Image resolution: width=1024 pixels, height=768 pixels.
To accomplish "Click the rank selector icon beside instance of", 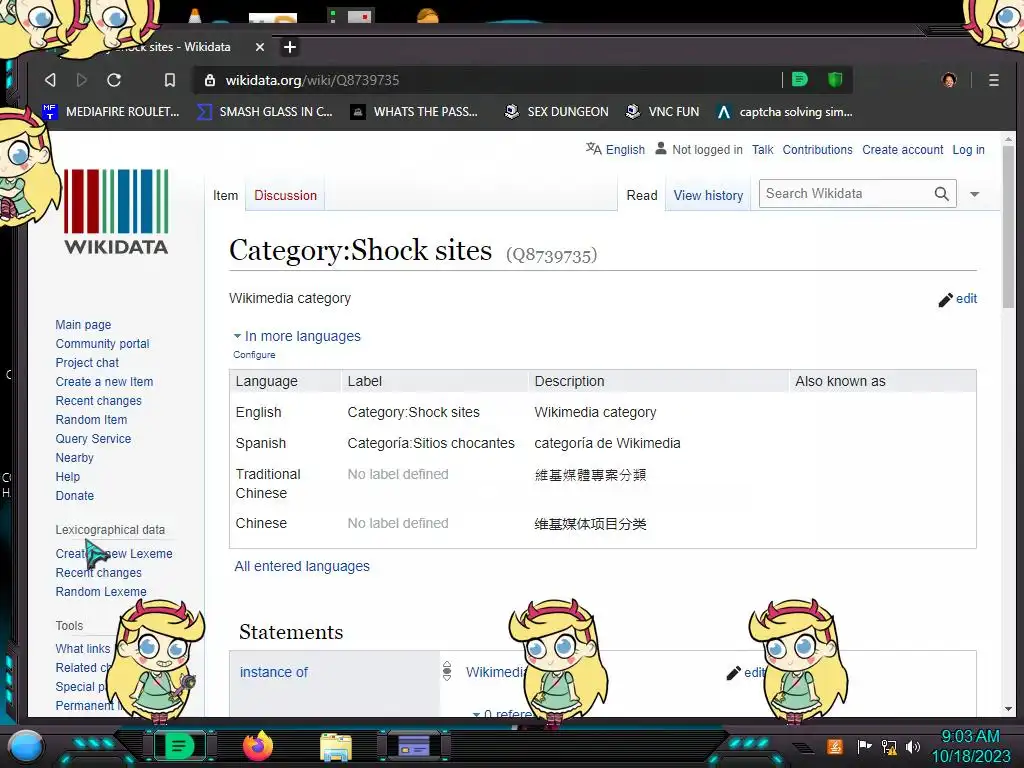I will (447, 671).
